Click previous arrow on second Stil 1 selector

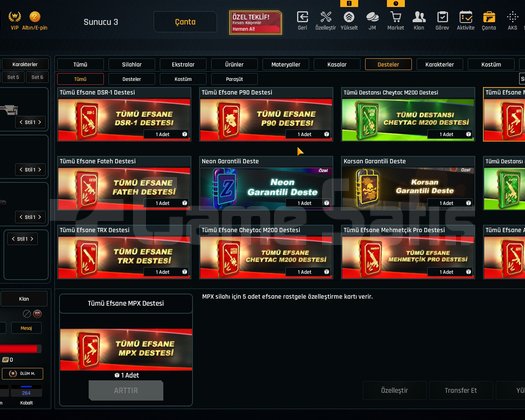pos(21,170)
